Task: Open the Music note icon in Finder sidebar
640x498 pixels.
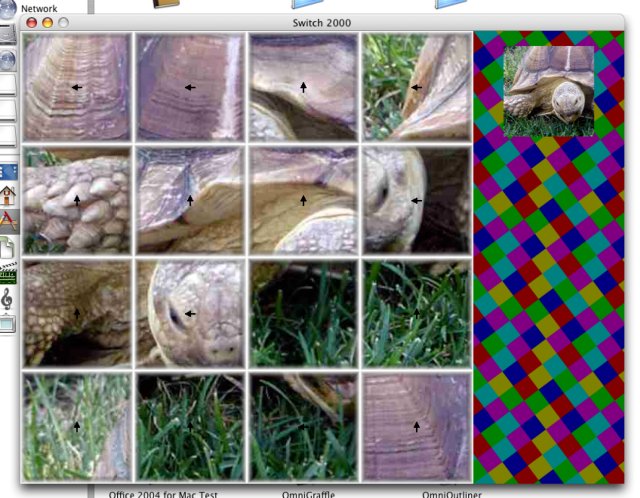Action: (7, 298)
